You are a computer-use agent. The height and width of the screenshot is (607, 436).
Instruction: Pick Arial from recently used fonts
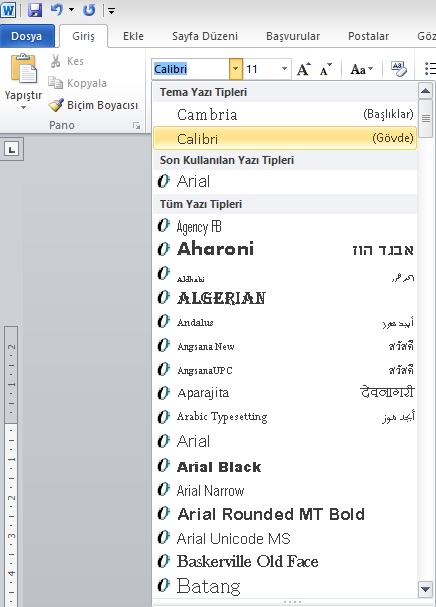285,182
